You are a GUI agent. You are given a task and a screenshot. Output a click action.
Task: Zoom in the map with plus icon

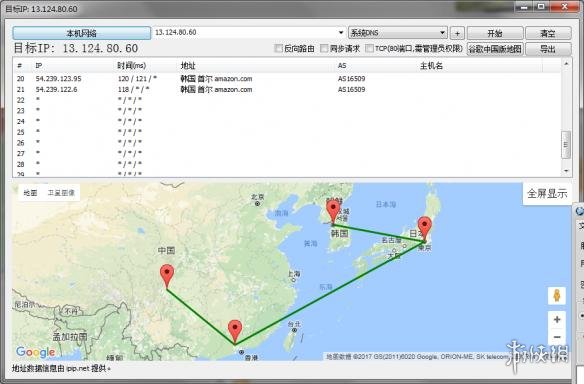pyautogui.click(x=557, y=319)
